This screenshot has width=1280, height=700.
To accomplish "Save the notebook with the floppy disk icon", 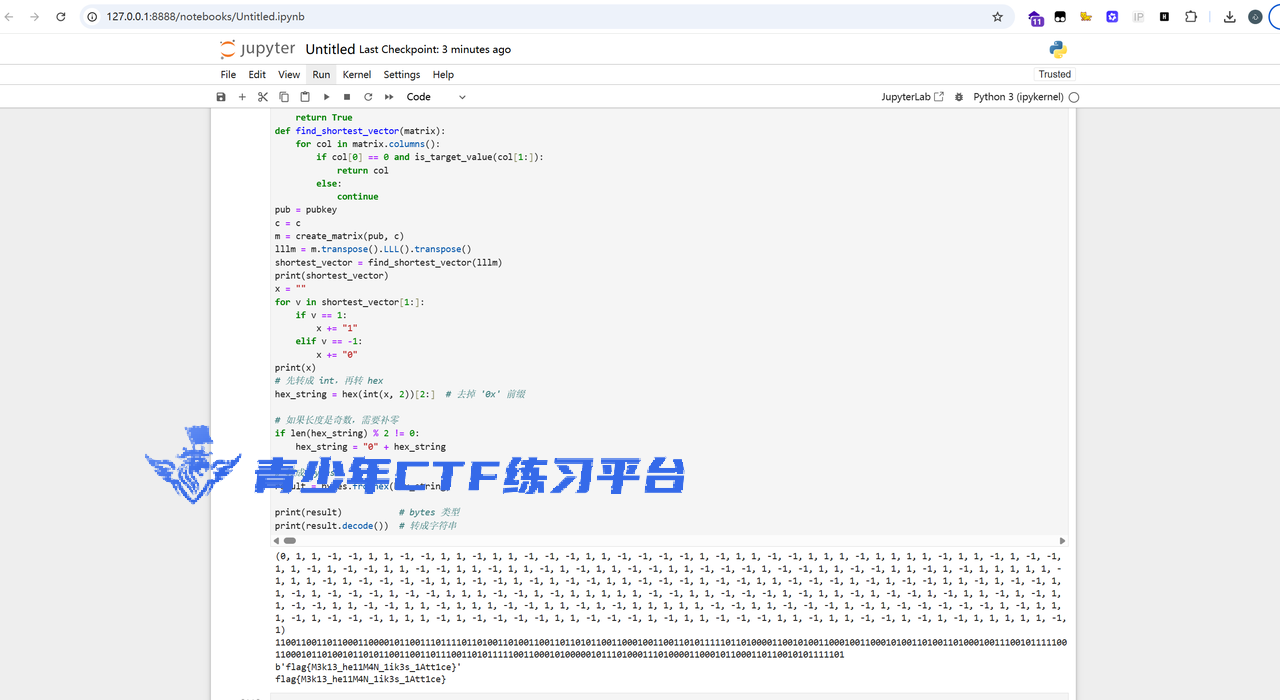I will 221,97.
